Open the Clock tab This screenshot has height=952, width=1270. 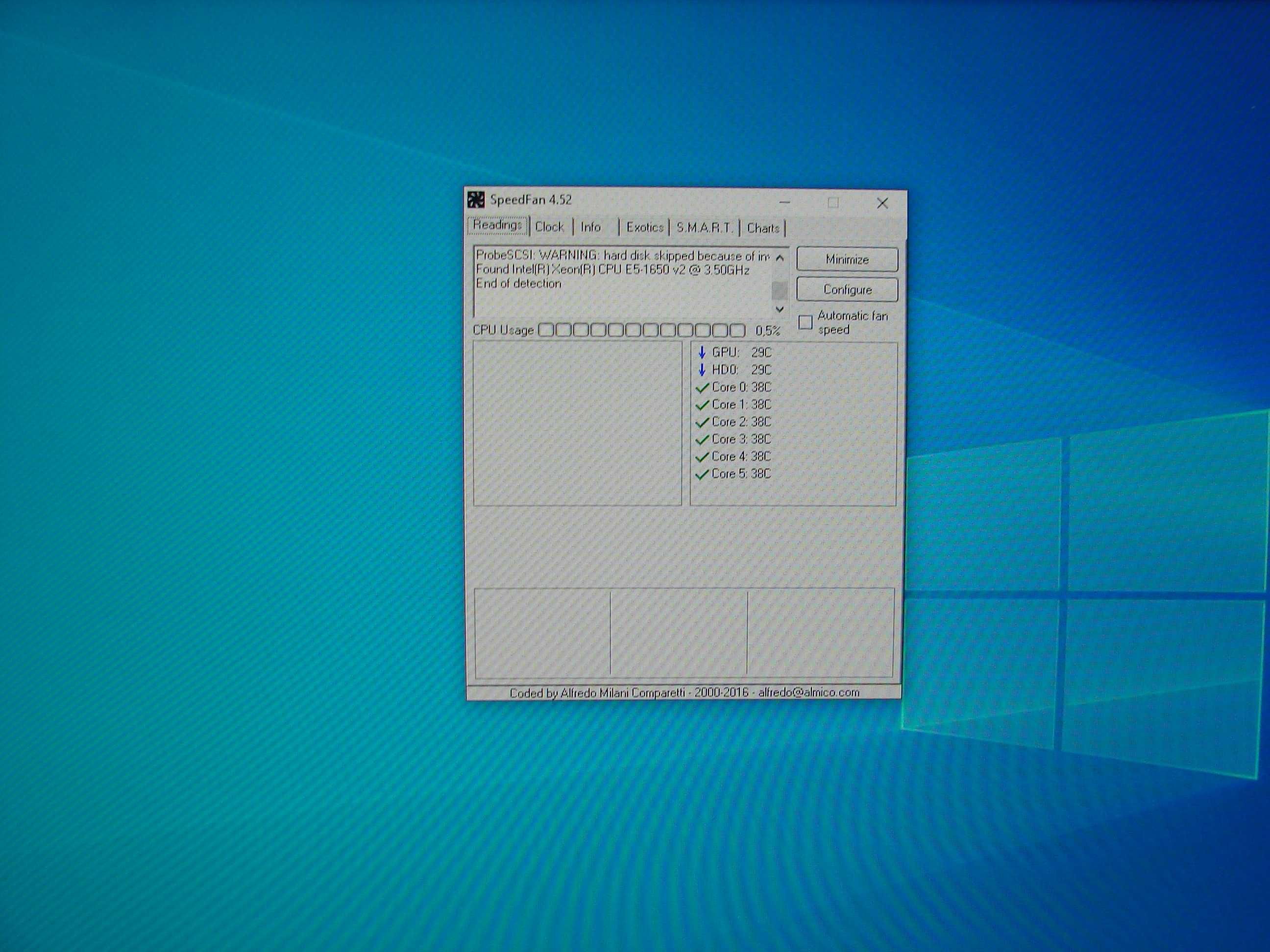pos(549,227)
